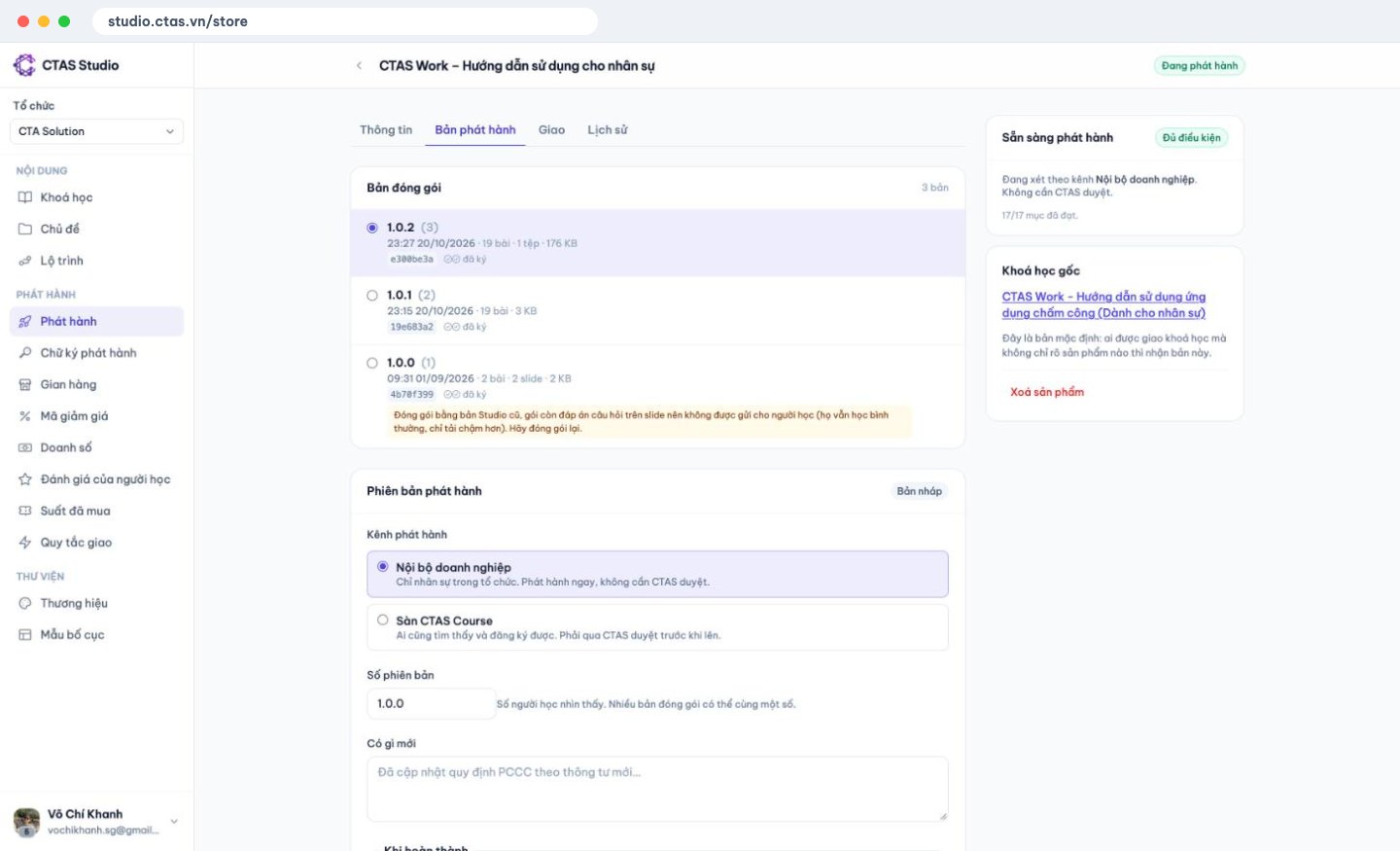Switch to the Giao tab

551,130
